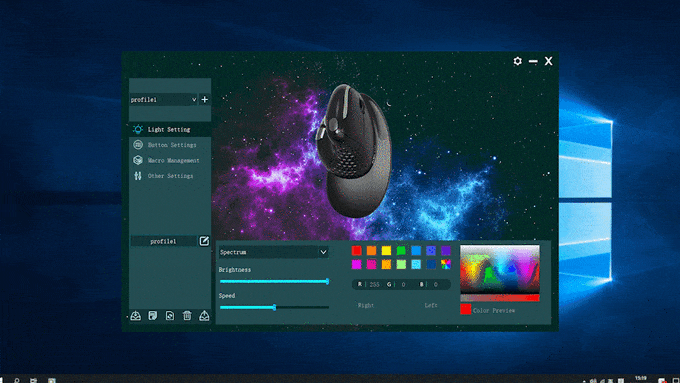Expand the Spectrum lighting mode dropdown

click(x=273, y=252)
